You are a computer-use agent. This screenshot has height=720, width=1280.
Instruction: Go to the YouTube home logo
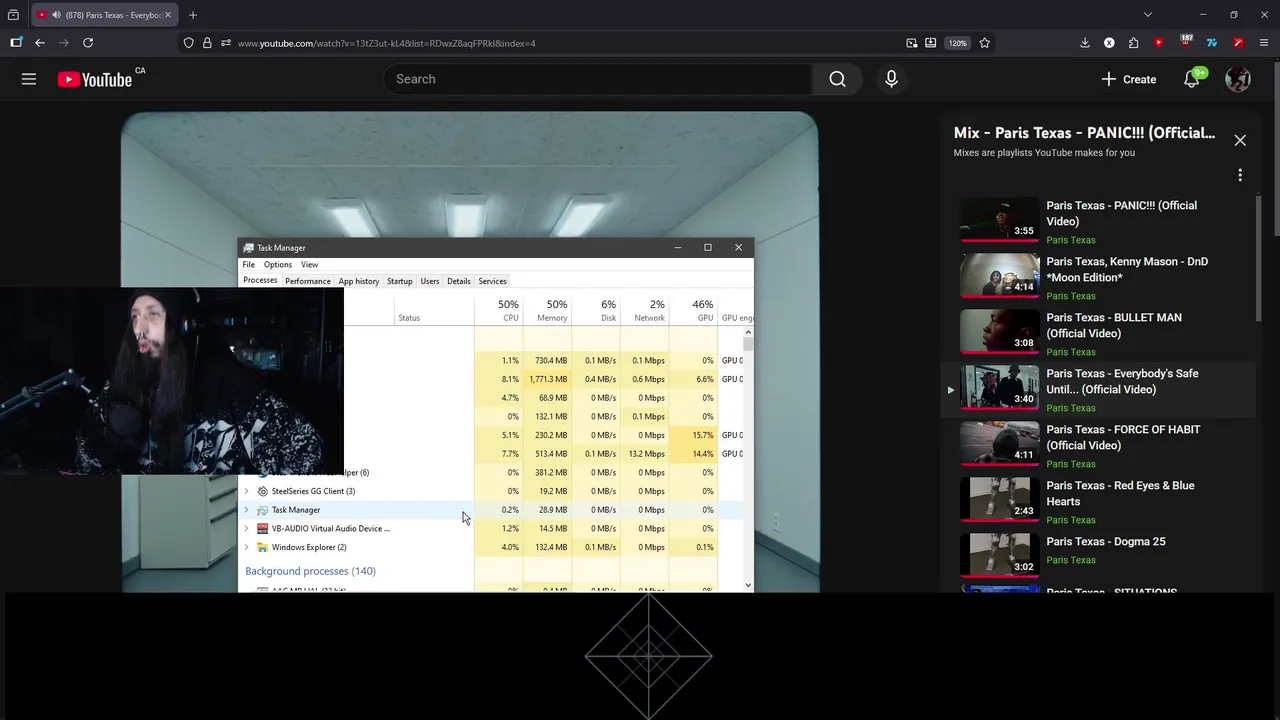(95, 79)
